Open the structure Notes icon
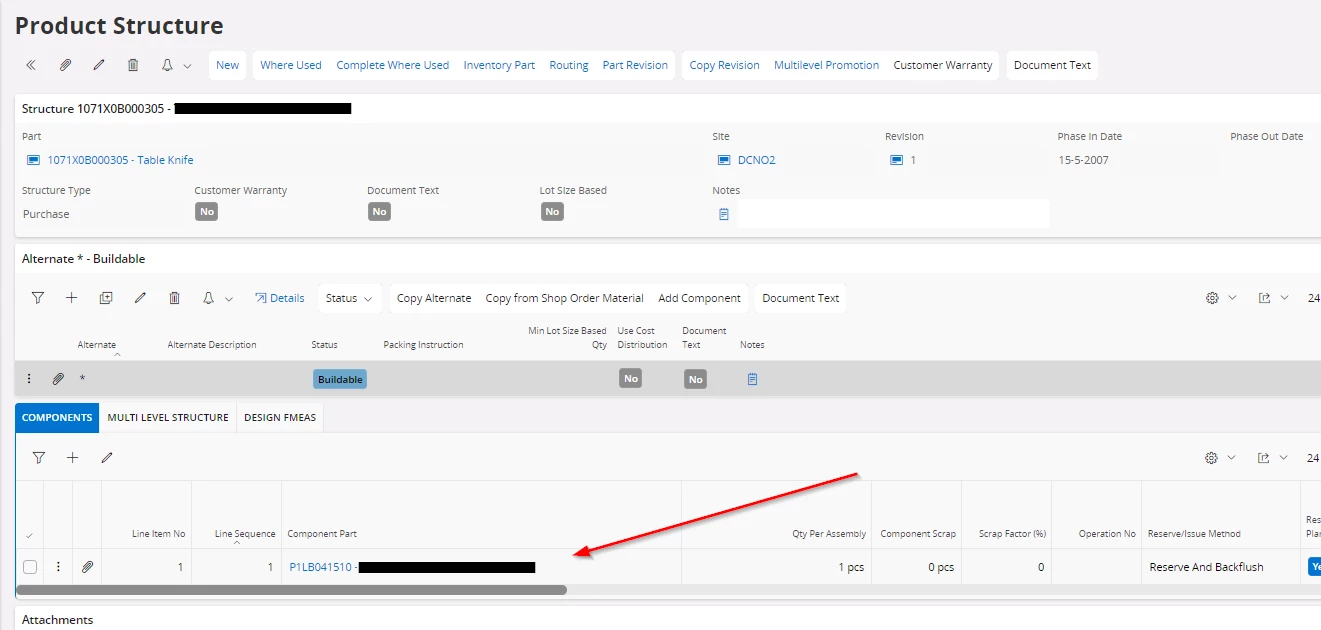This screenshot has width=1321, height=630. pyautogui.click(x=724, y=214)
